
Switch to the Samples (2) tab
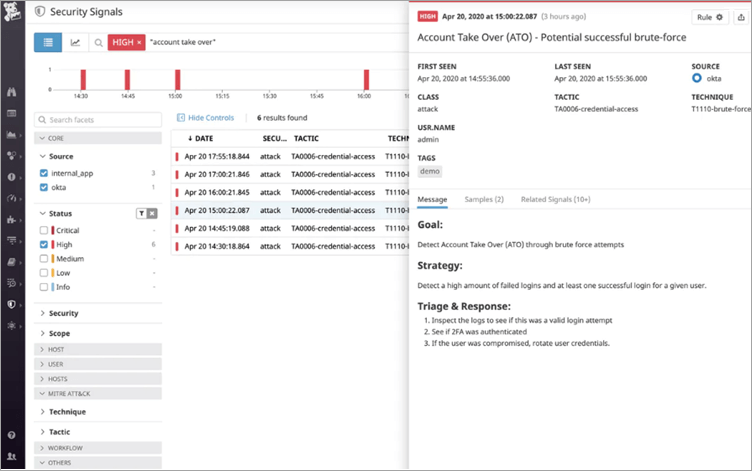484,200
